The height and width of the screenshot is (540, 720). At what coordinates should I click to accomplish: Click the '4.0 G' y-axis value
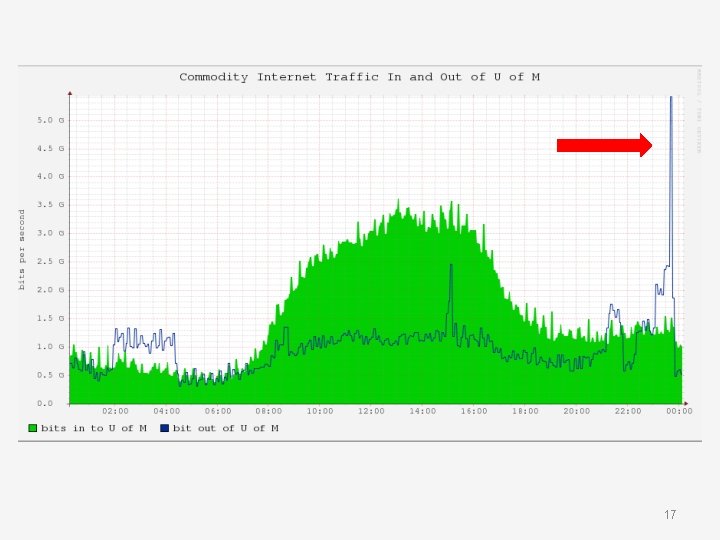[51, 176]
